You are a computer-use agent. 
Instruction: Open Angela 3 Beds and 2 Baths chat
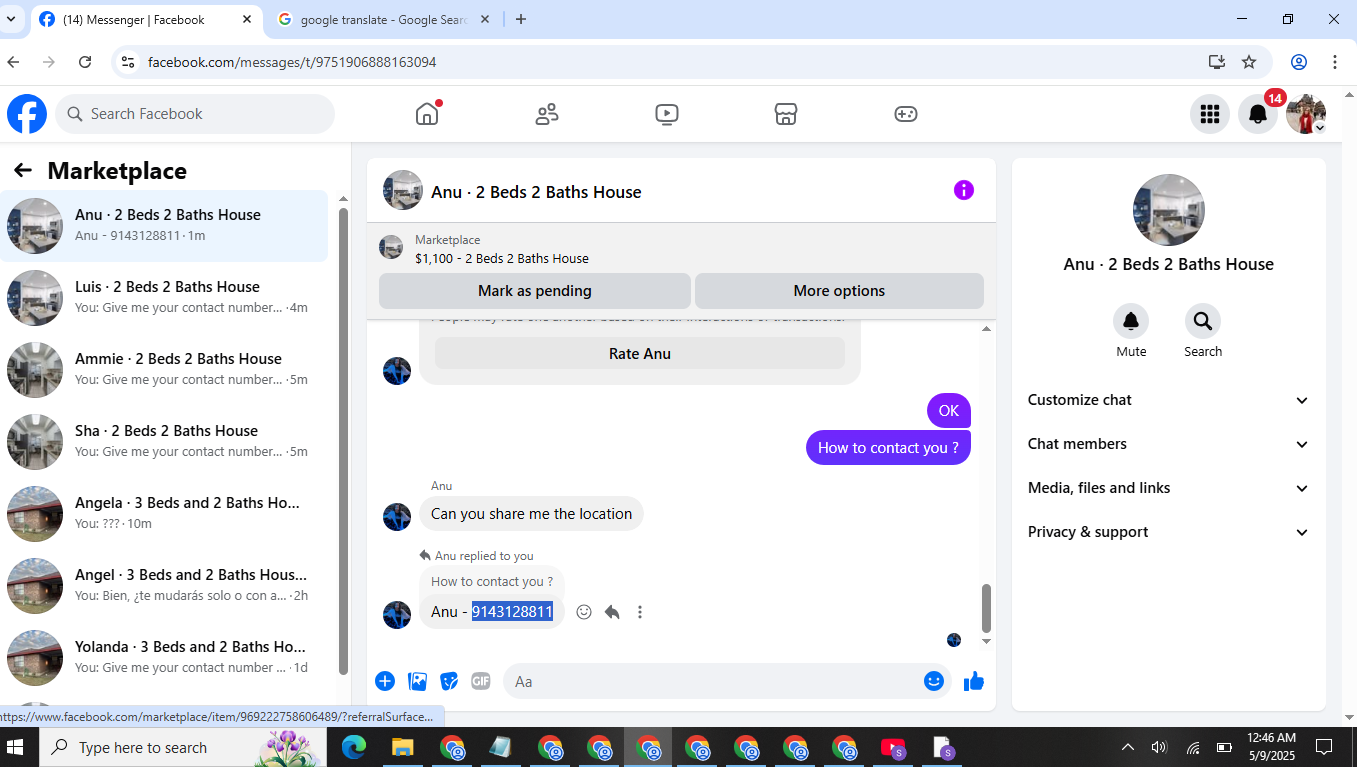164,514
